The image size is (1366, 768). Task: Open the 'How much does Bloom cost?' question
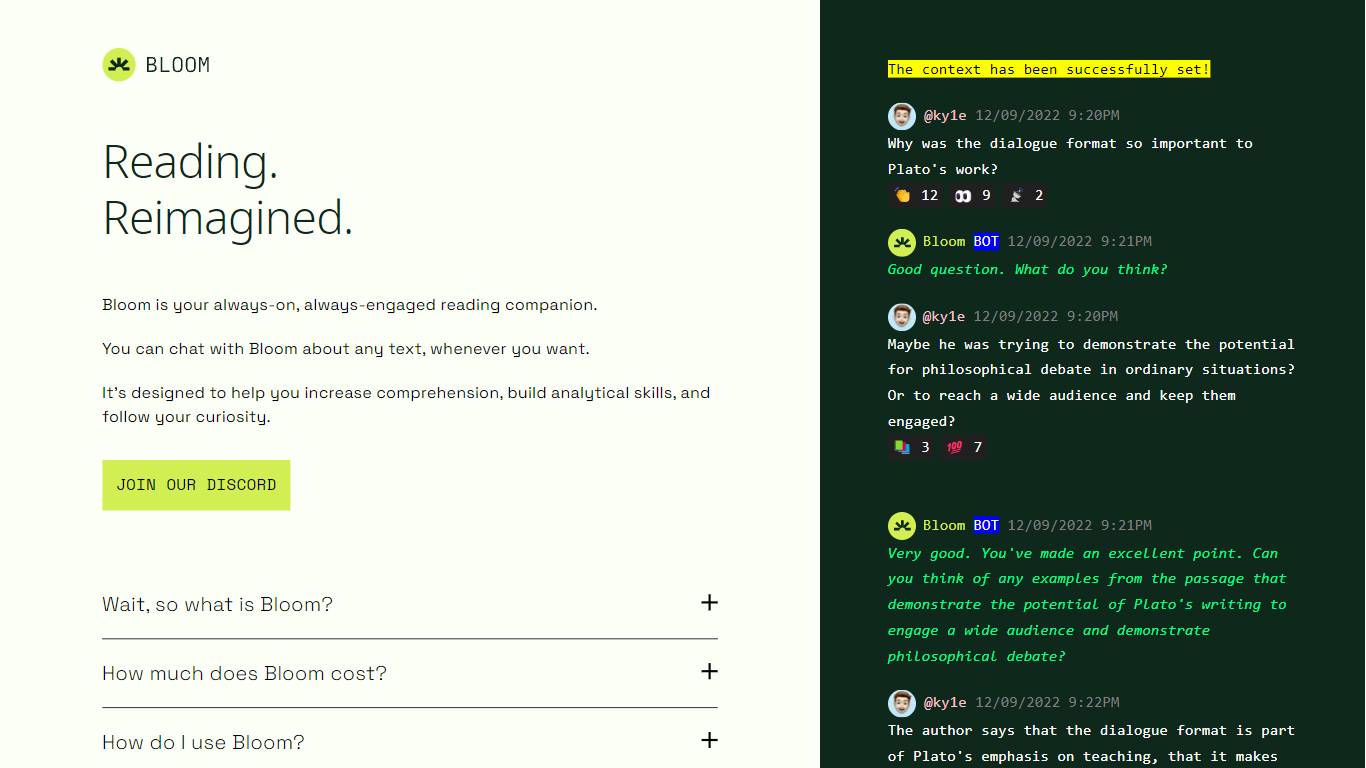tap(410, 673)
